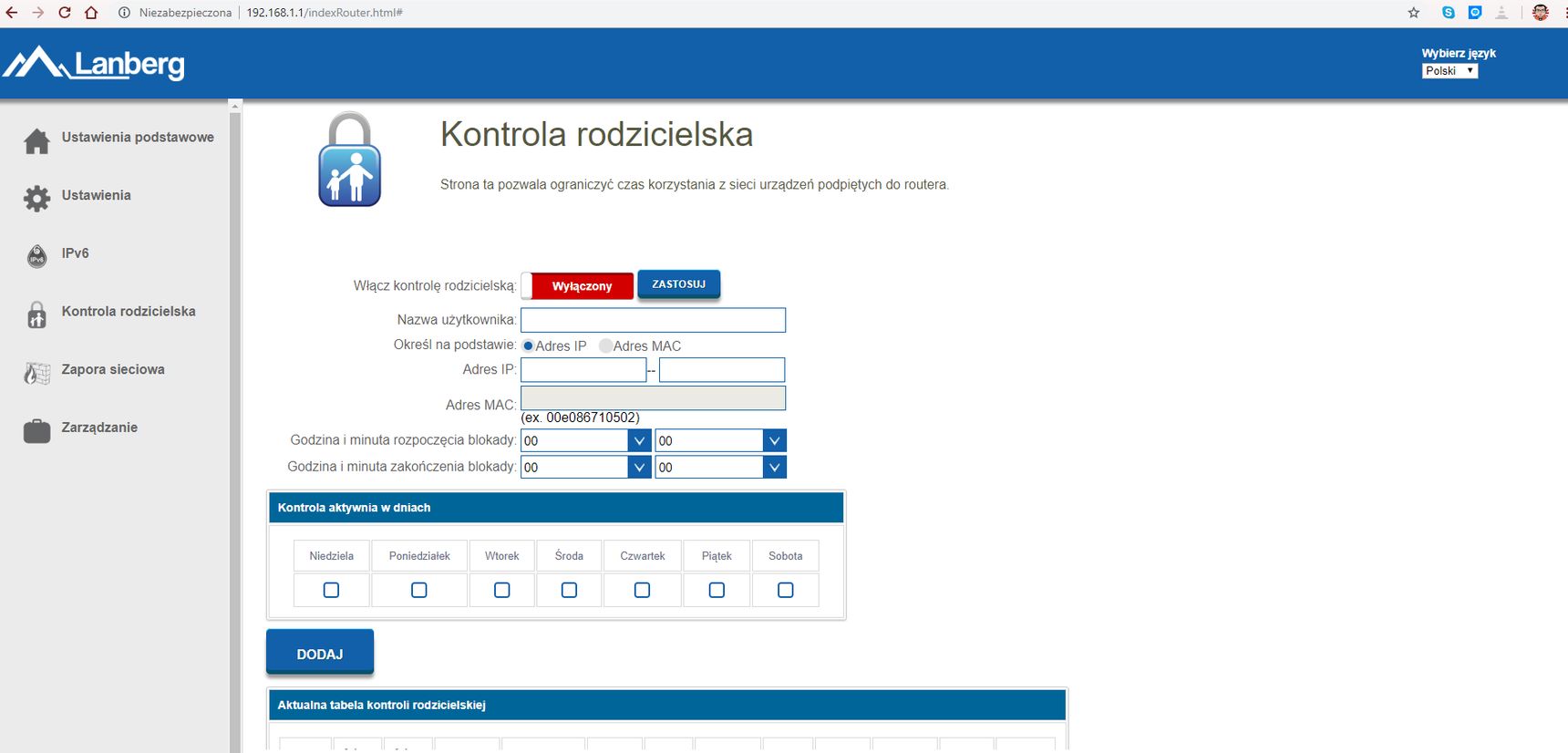1568x753 pixels.
Task: Check the Piątek checkbox
Action: [x=717, y=590]
